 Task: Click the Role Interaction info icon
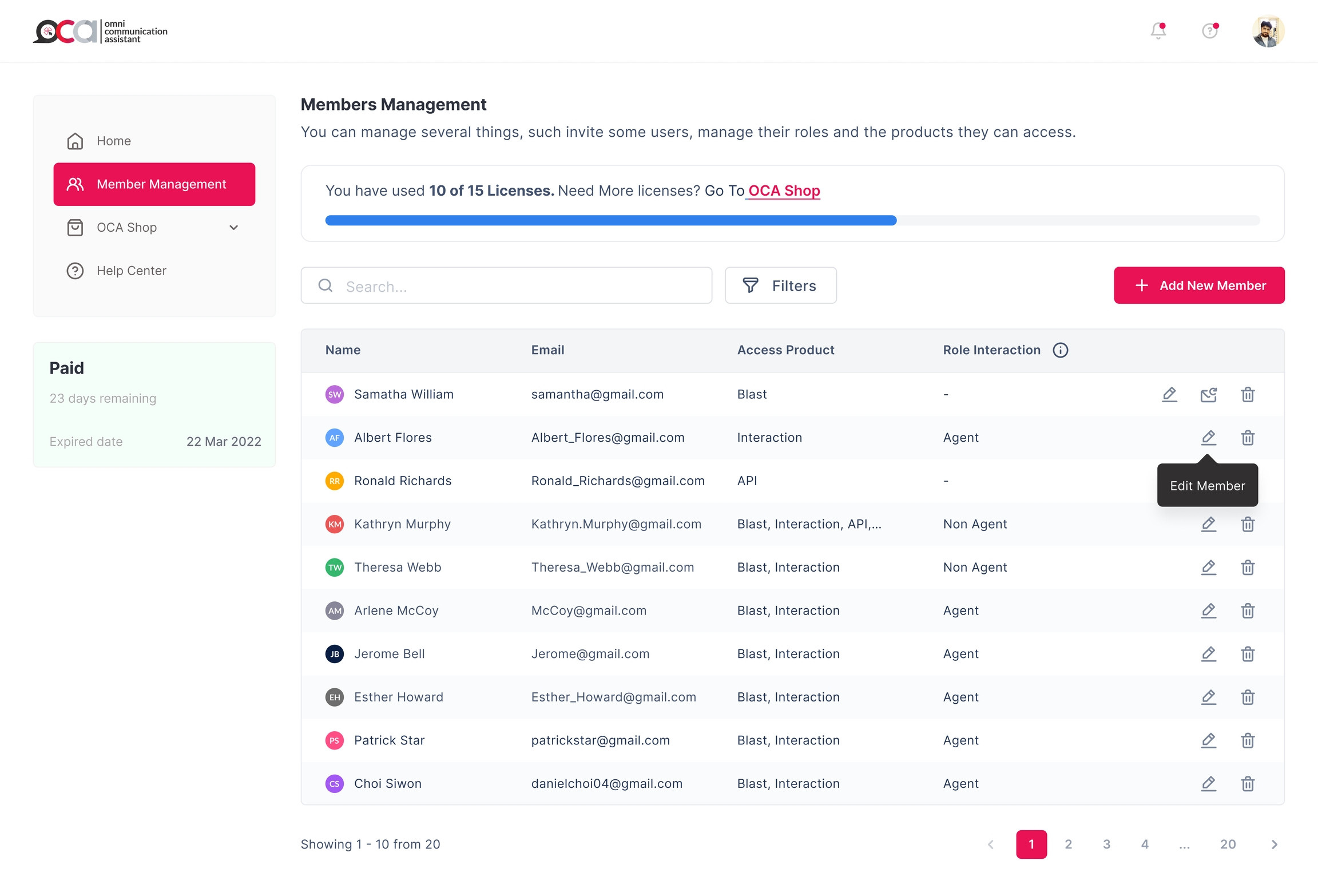pos(1061,350)
